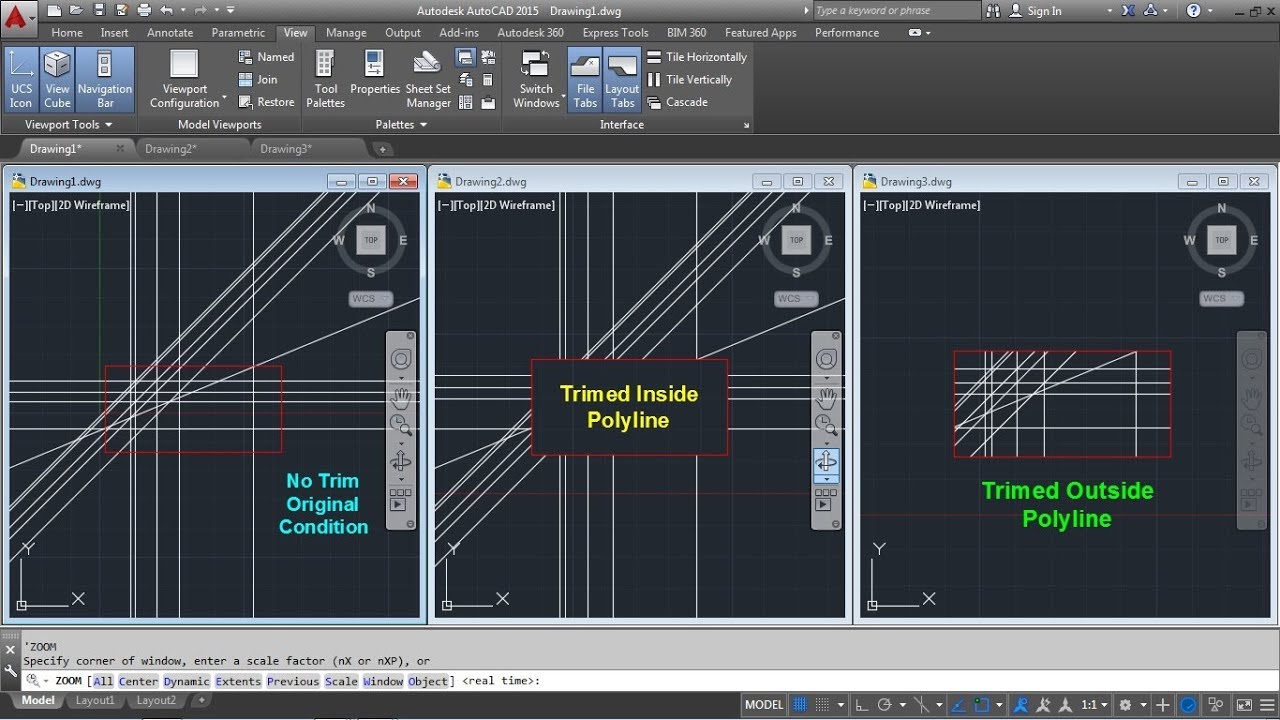Open the Sheet Set Manager
The image size is (1280, 720).
coord(428,79)
